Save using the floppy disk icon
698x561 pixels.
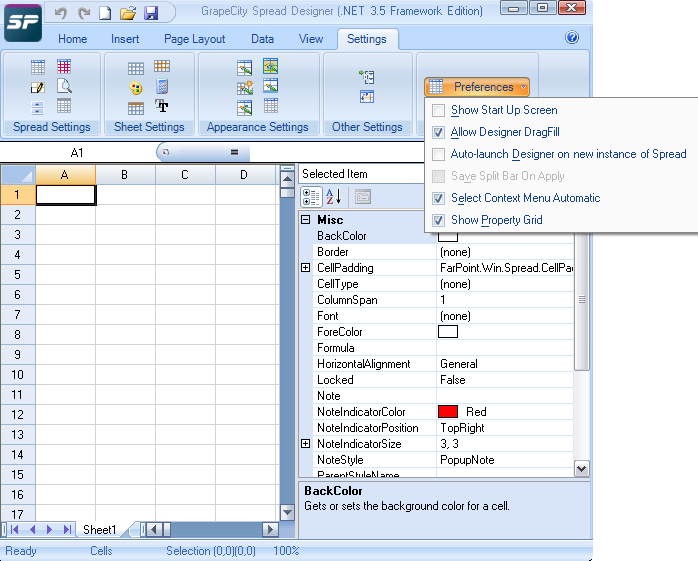tap(151, 13)
